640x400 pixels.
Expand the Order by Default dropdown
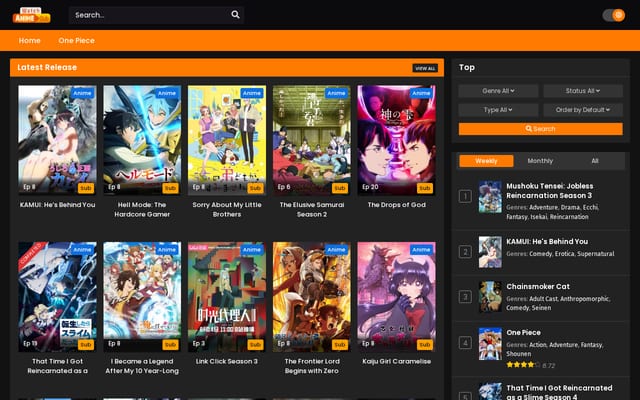[583, 110]
